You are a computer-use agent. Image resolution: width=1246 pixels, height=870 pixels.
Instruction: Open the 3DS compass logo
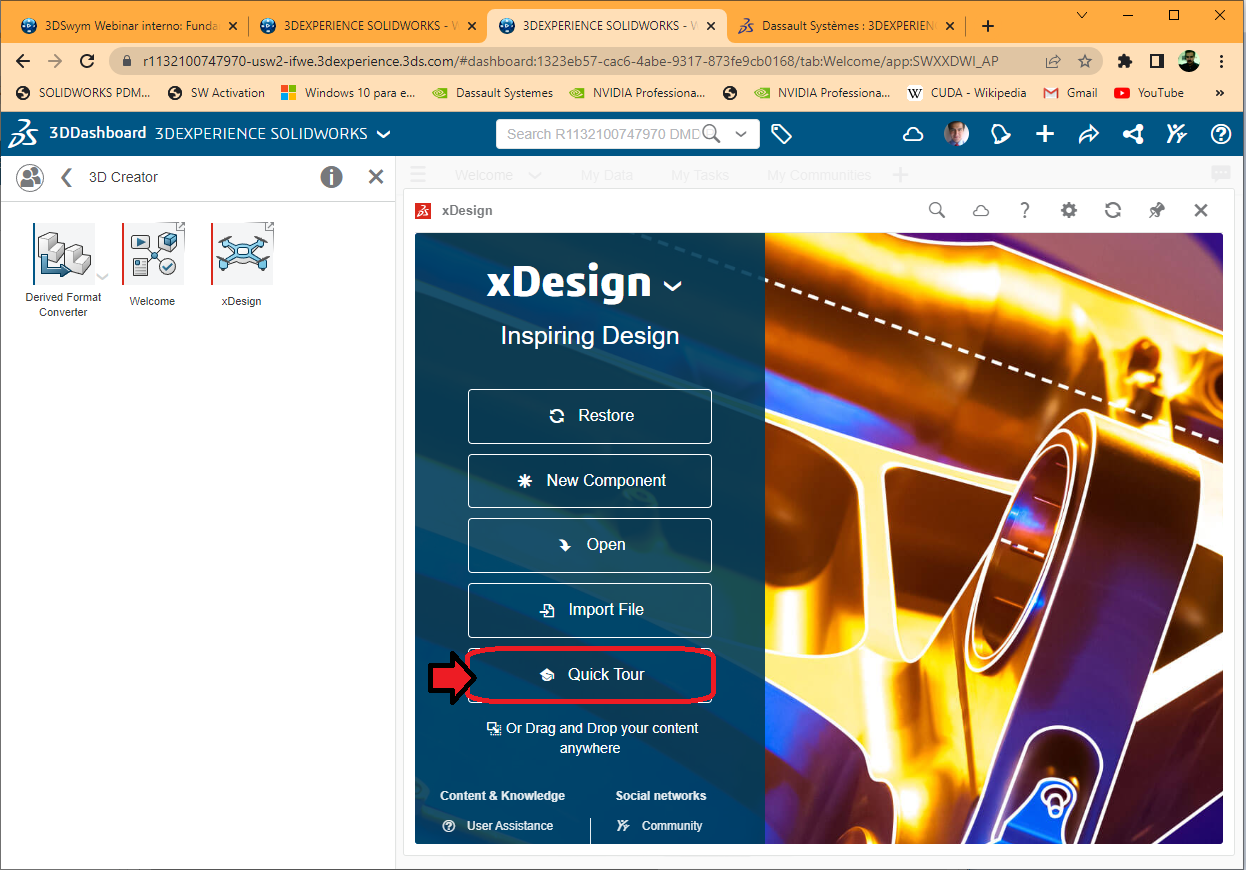pyautogui.click(x=24, y=133)
